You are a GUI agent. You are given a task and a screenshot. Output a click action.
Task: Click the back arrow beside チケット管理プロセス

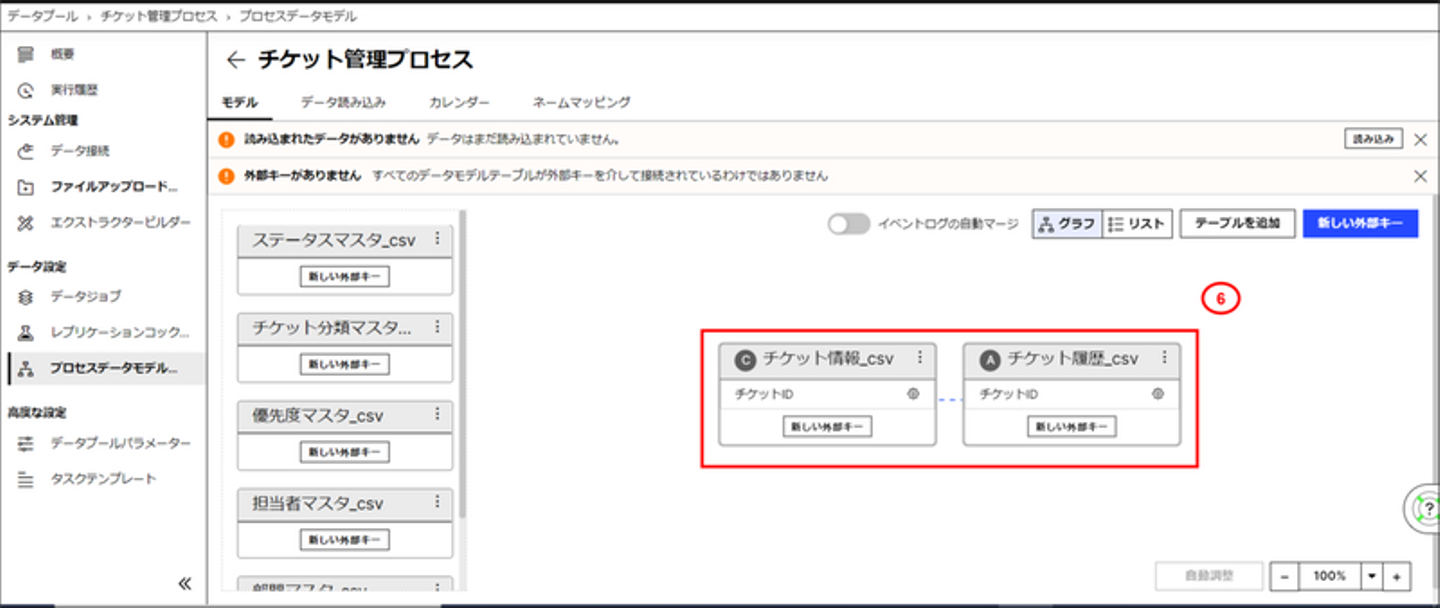tap(235, 60)
